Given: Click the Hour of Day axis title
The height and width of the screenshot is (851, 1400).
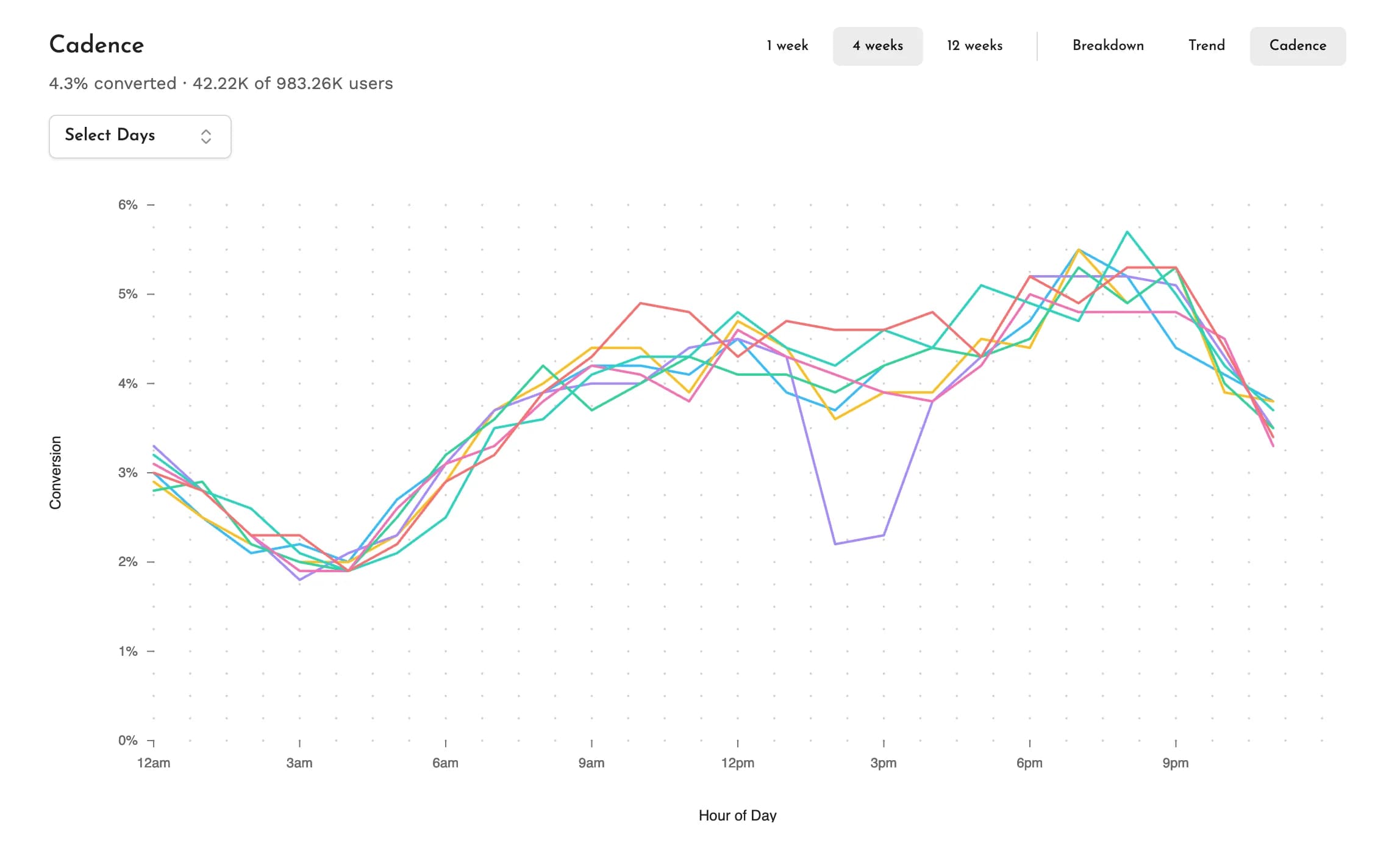Looking at the screenshot, I should [x=738, y=816].
